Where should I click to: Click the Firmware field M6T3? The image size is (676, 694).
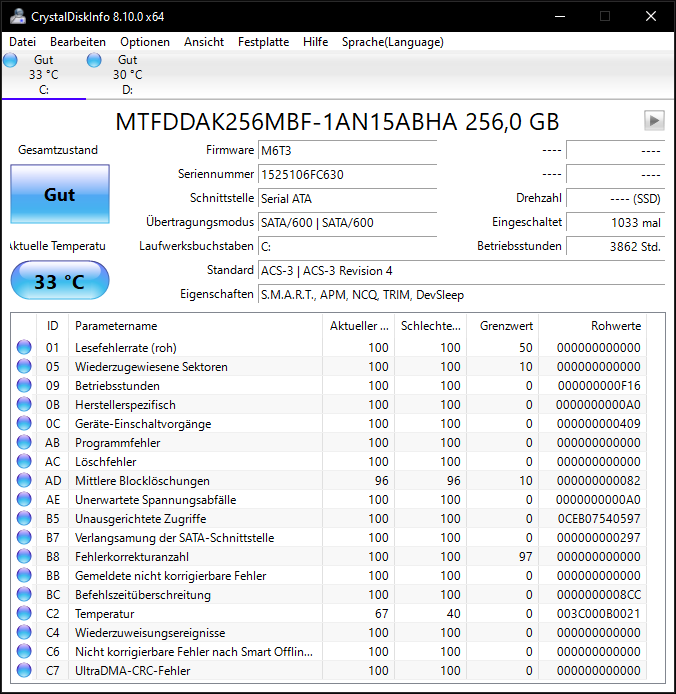click(347, 150)
